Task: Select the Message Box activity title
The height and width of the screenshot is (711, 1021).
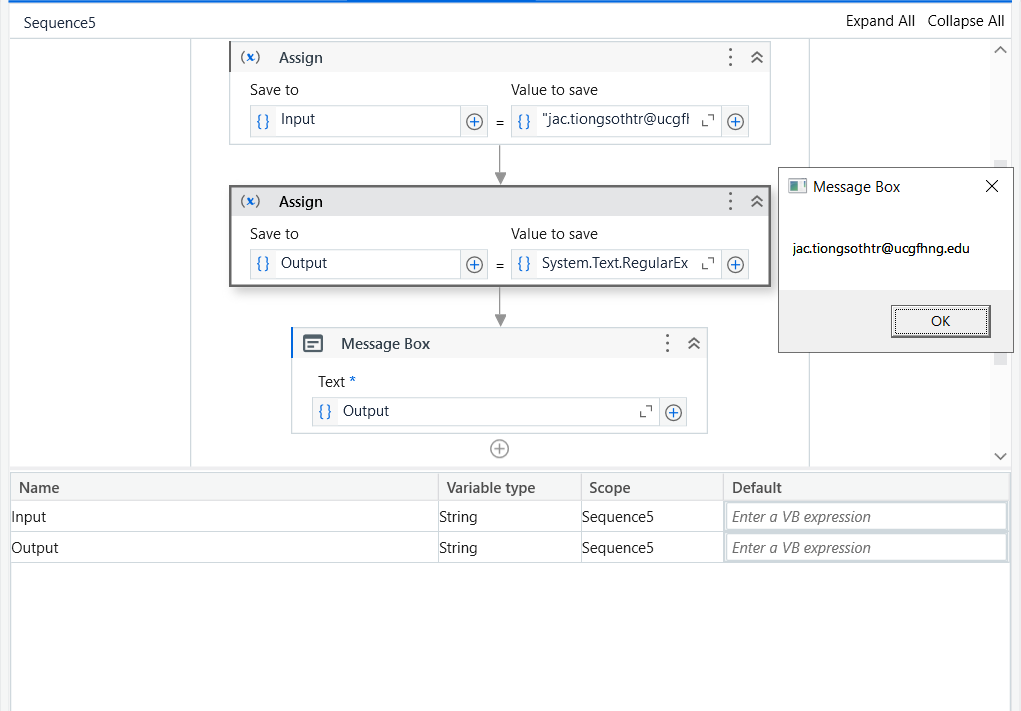Action: [385, 343]
